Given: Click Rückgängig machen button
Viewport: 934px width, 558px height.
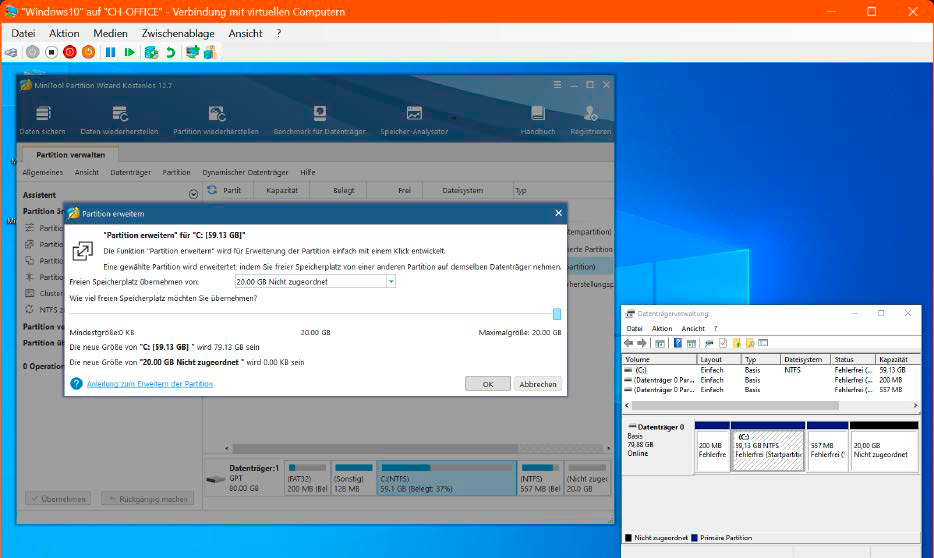Looking at the screenshot, I should 147,499.
